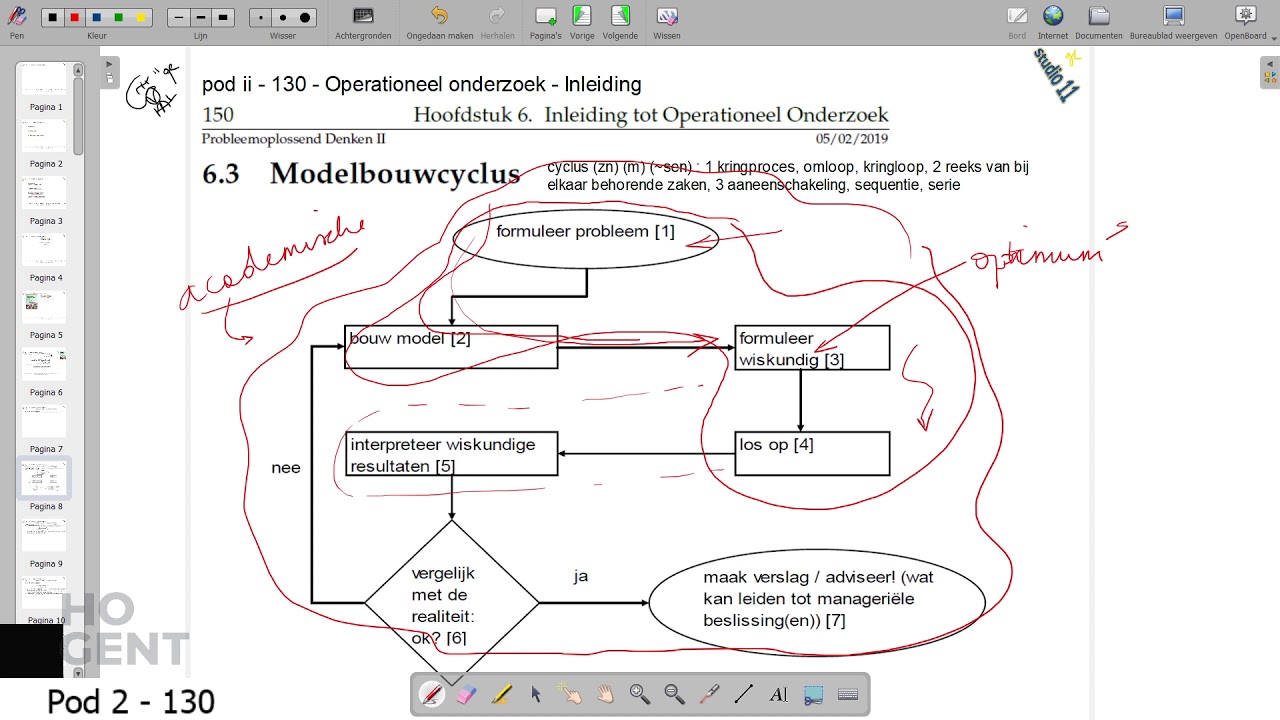The height and width of the screenshot is (720, 1280).
Task: Pick the black pen color
Action: click(53, 18)
